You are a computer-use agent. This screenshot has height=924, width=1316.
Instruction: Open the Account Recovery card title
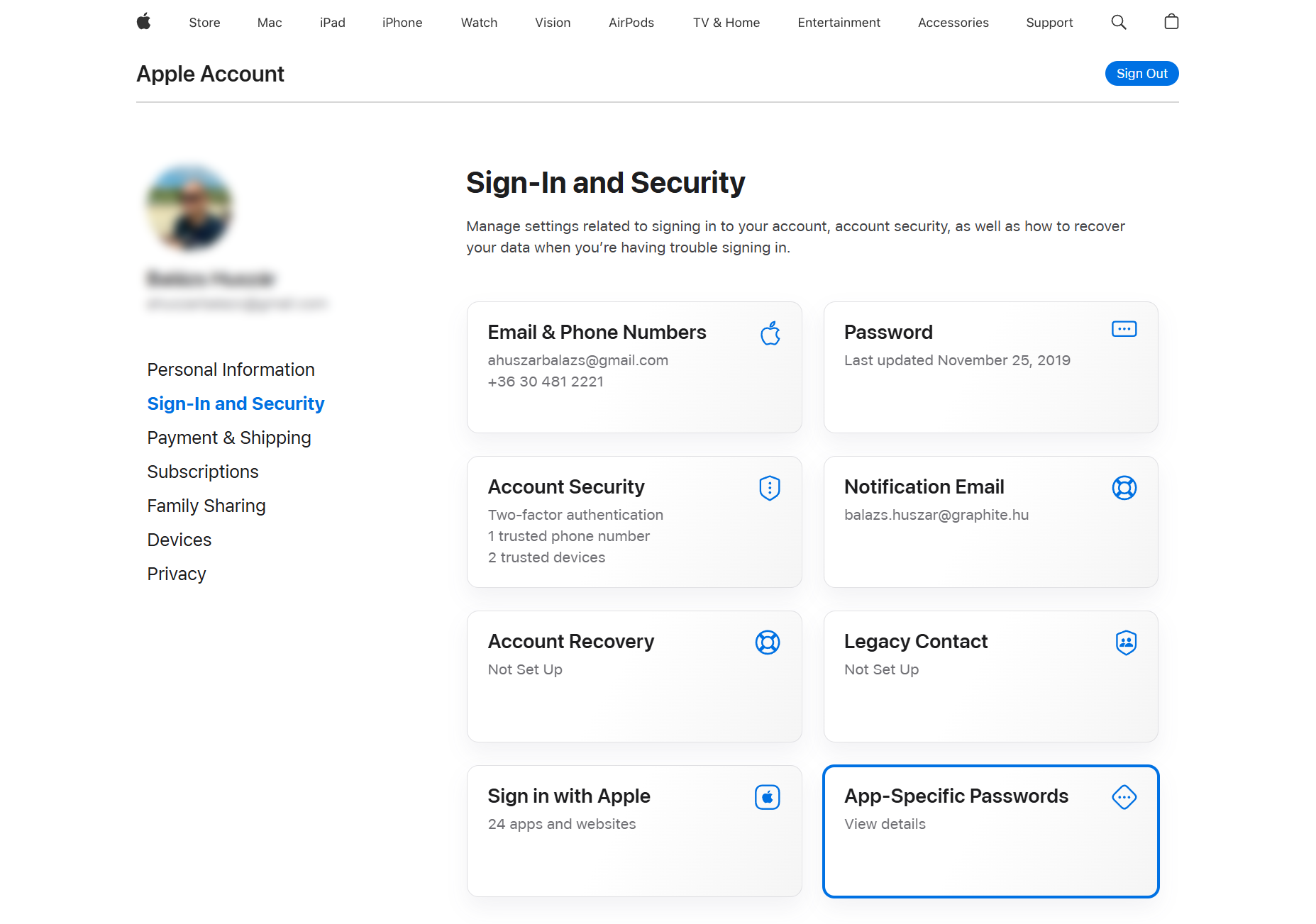570,642
